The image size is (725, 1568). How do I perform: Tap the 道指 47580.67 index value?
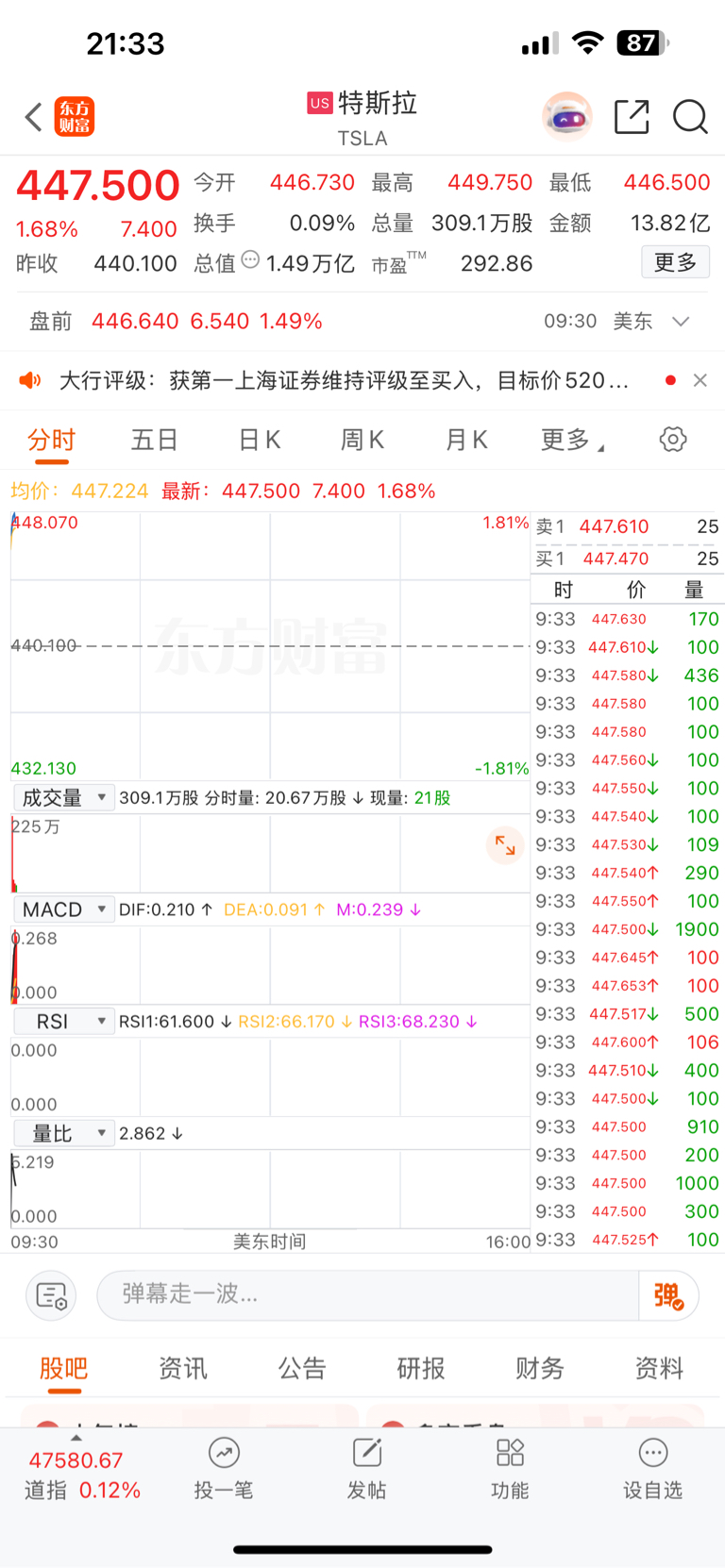(x=76, y=1460)
